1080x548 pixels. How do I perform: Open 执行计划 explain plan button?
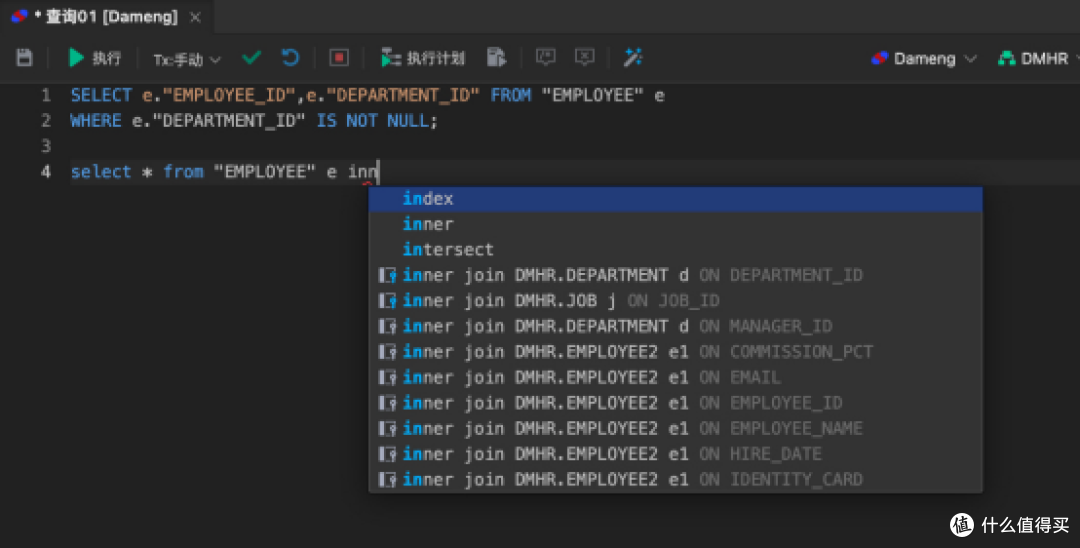(423, 58)
